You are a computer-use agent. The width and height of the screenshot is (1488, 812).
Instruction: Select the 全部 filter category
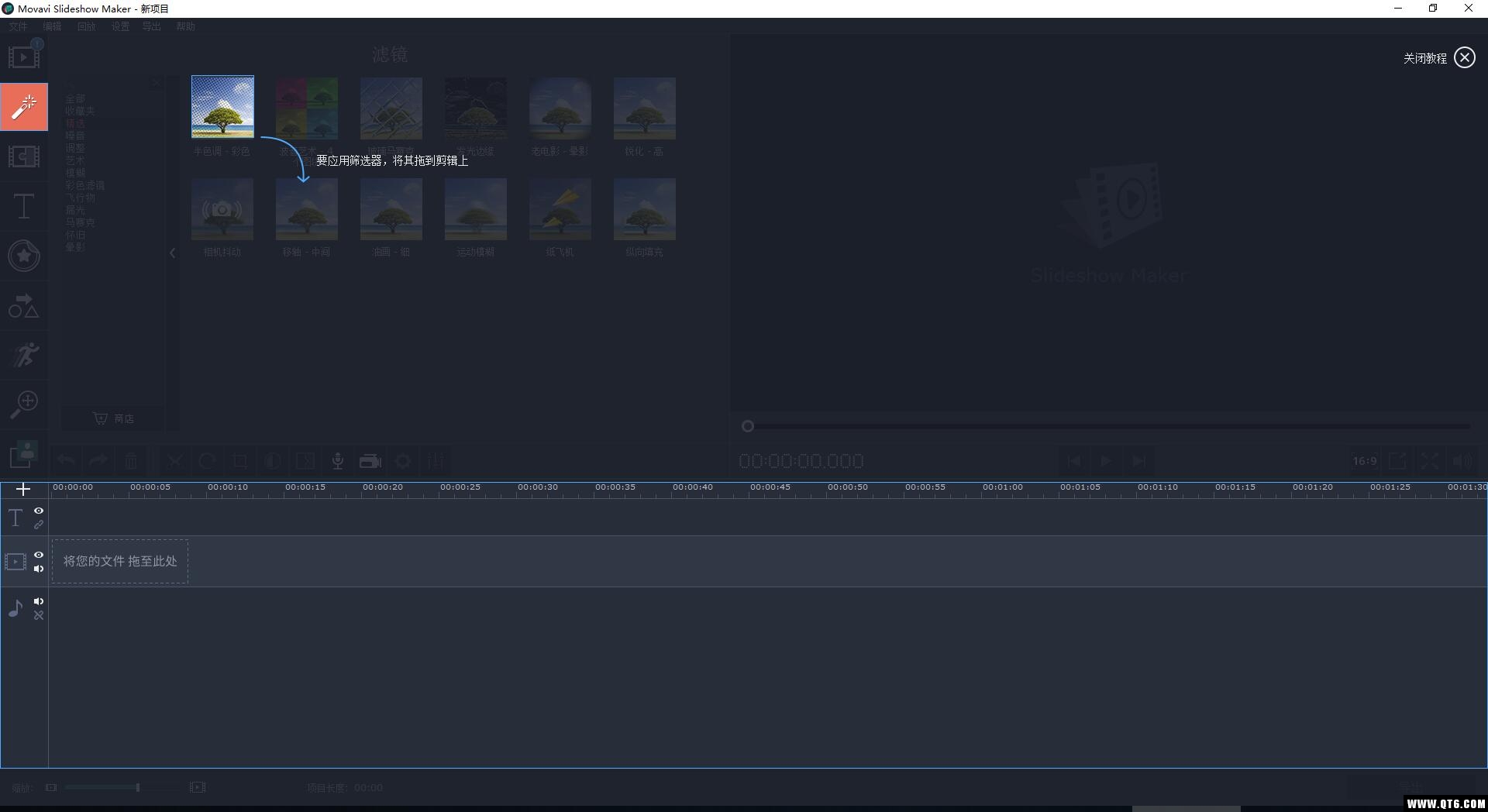(75, 99)
